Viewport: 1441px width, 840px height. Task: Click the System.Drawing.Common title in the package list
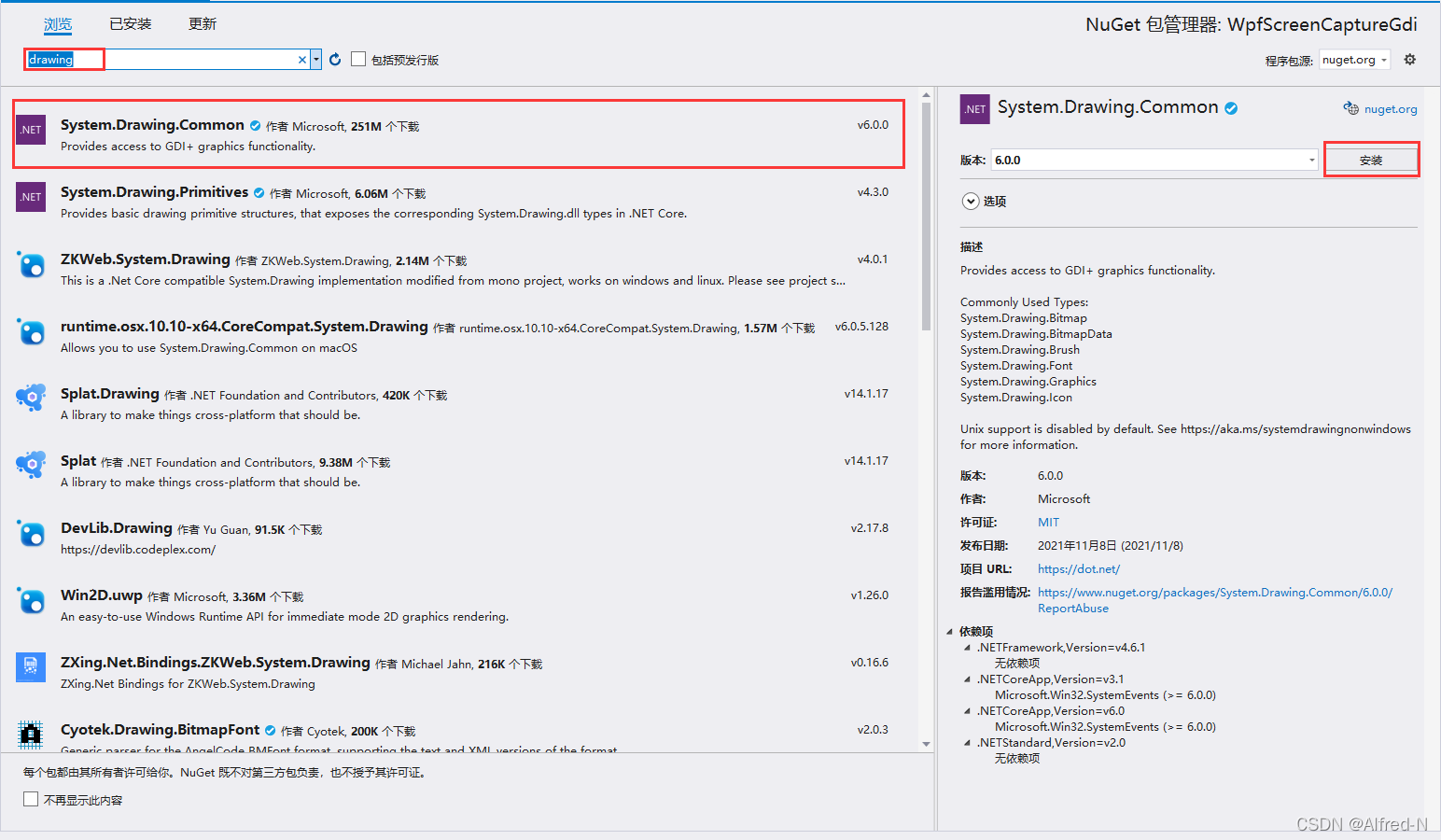tap(152, 125)
